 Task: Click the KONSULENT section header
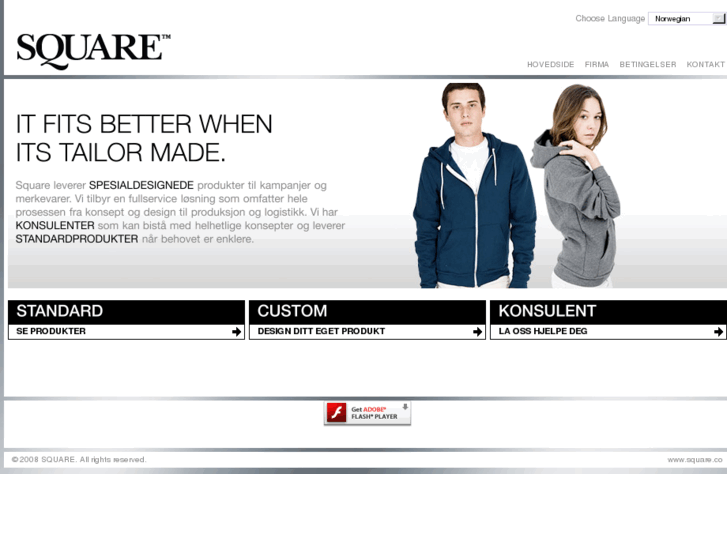608,311
